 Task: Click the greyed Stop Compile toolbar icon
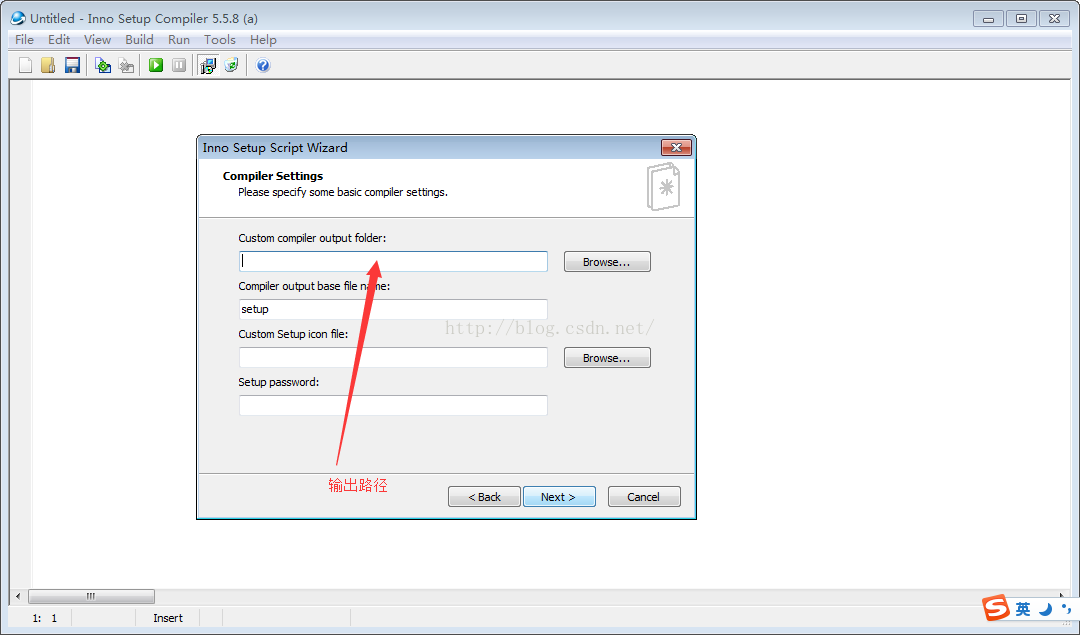coord(126,65)
